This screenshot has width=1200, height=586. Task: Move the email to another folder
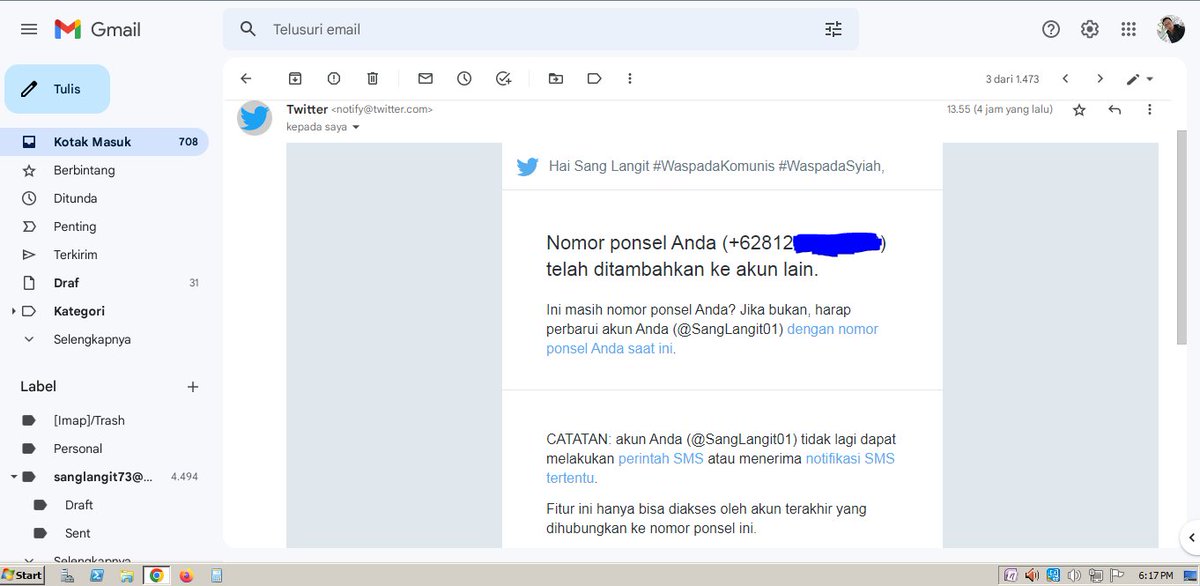click(556, 78)
